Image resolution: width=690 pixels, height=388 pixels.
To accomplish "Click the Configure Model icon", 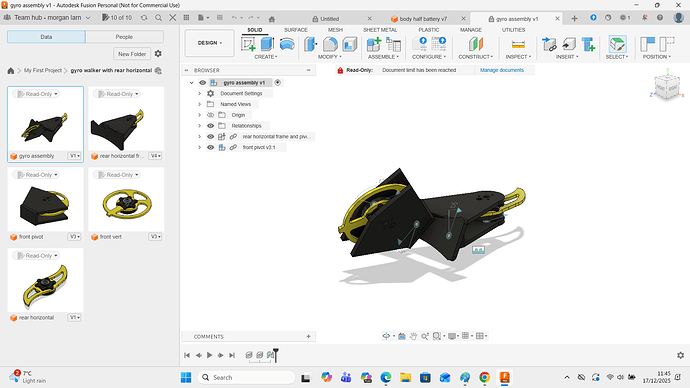I will (x=420, y=44).
